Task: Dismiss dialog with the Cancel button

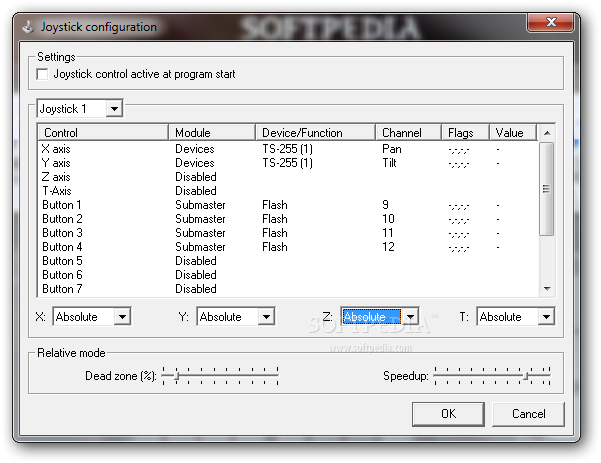Action: 528,414
